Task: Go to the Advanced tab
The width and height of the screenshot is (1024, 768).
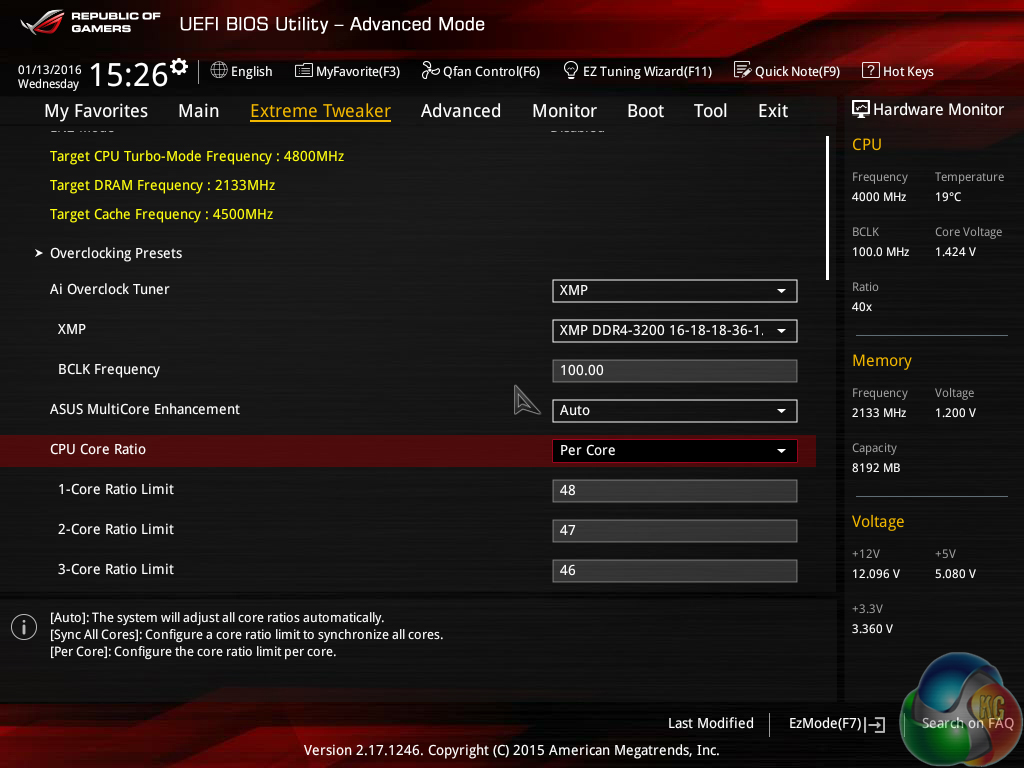Action: tap(461, 111)
